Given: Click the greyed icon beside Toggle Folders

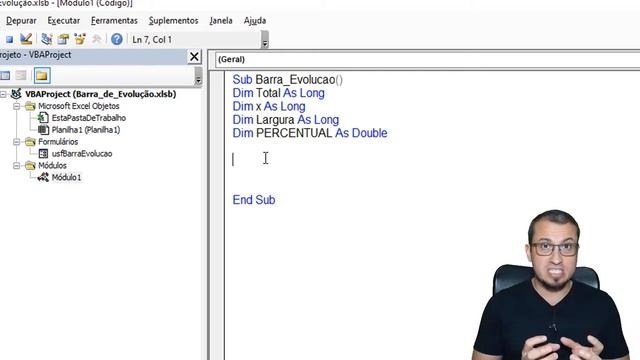Looking at the screenshot, I should [x=21, y=76].
